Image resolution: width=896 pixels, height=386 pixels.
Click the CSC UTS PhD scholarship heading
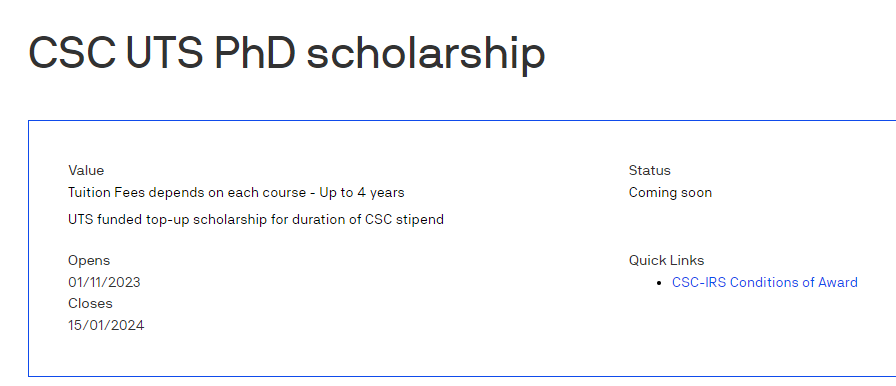point(287,53)
